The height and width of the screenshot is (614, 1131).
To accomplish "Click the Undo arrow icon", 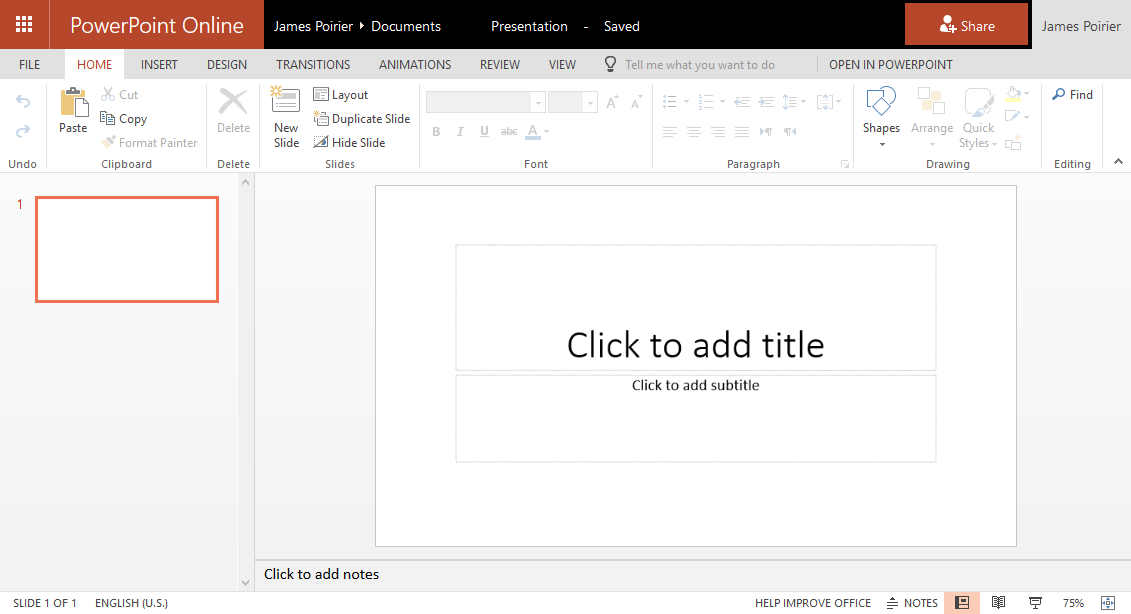I will [x=23, y=102].
